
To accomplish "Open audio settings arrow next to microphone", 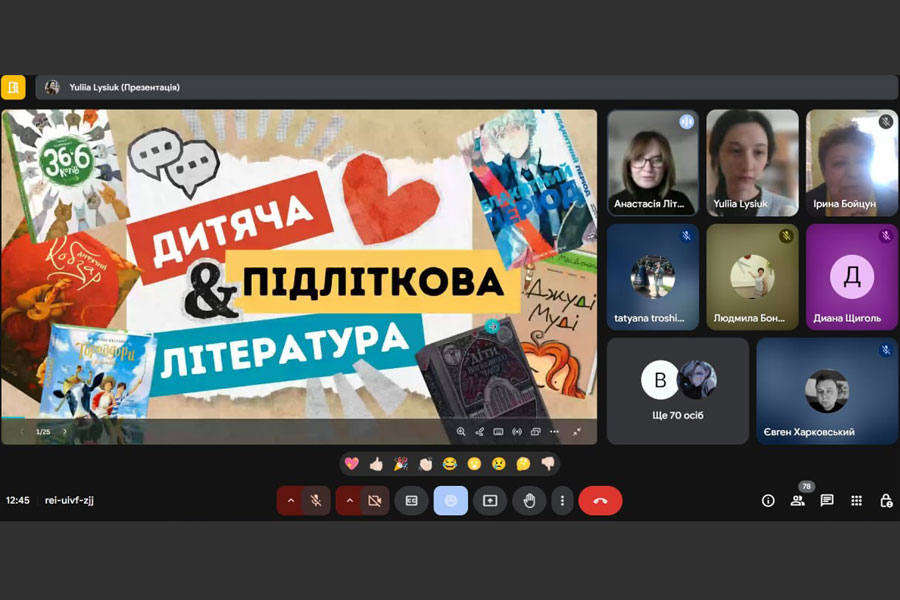I will 291,501.
